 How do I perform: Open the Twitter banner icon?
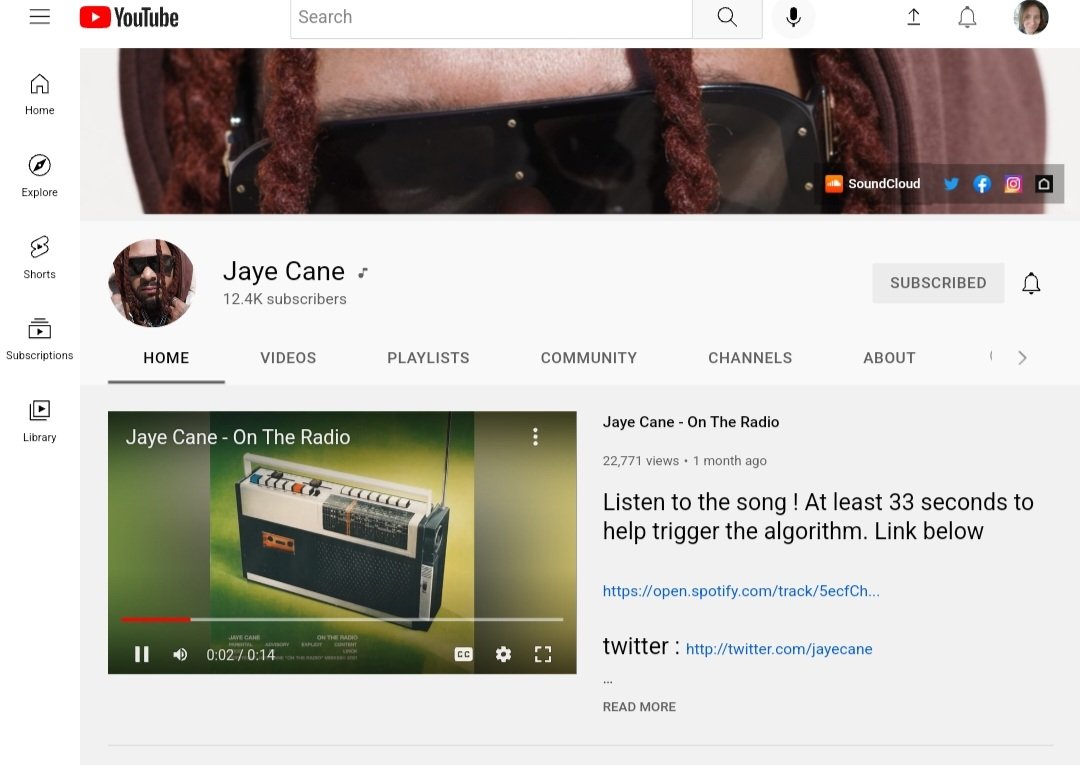[951, 184]
